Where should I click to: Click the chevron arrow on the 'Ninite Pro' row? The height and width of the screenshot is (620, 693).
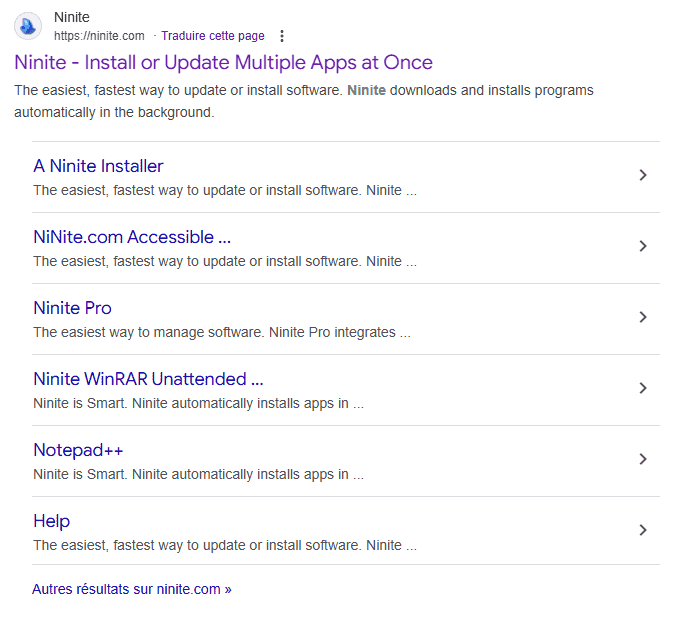pos(643,317)
